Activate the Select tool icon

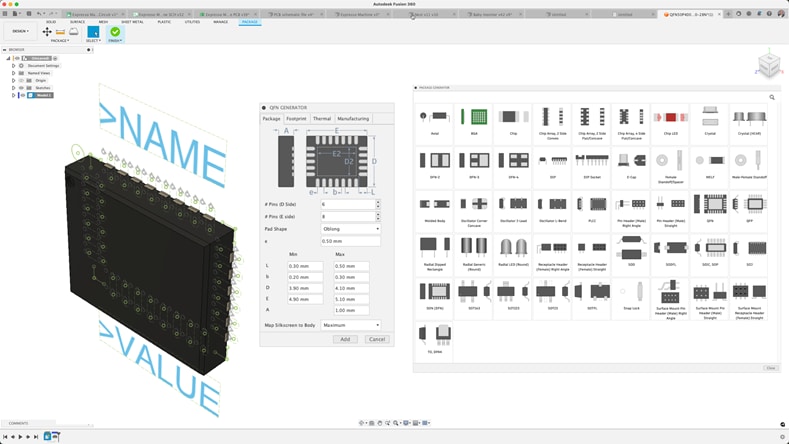tap(93, 32)
